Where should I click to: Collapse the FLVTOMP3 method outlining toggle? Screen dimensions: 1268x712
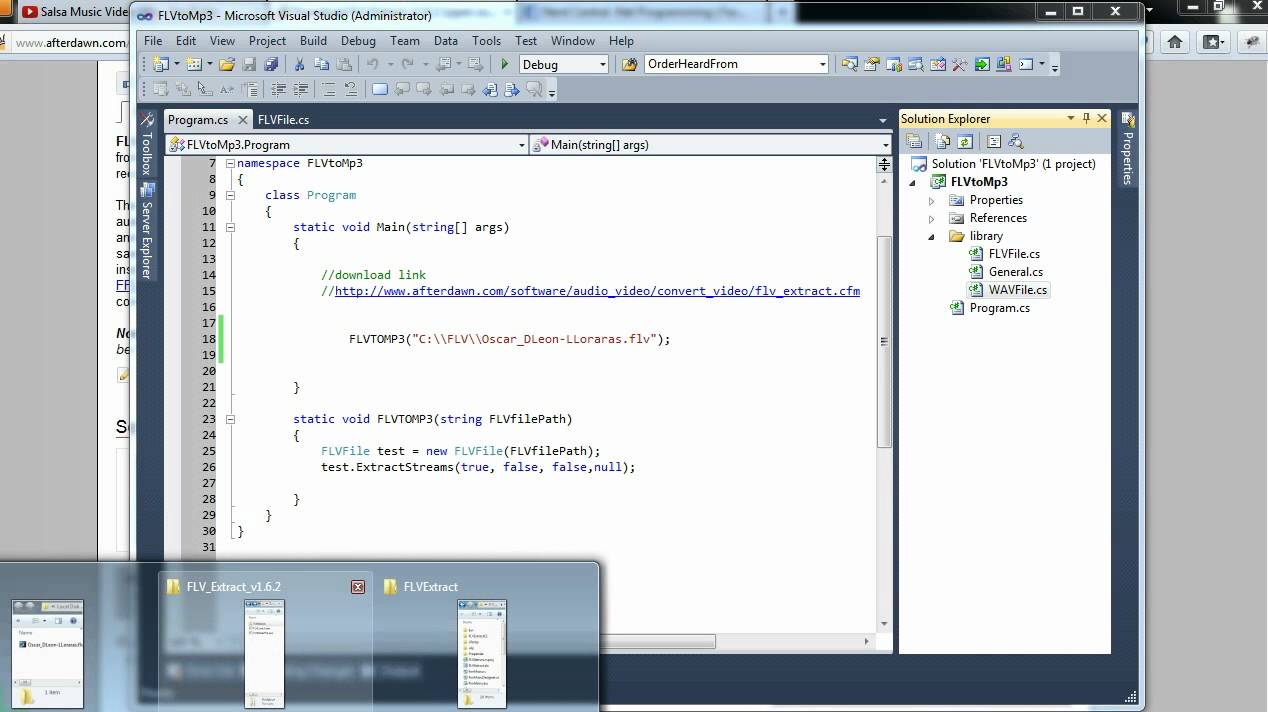tap(230, 419)
